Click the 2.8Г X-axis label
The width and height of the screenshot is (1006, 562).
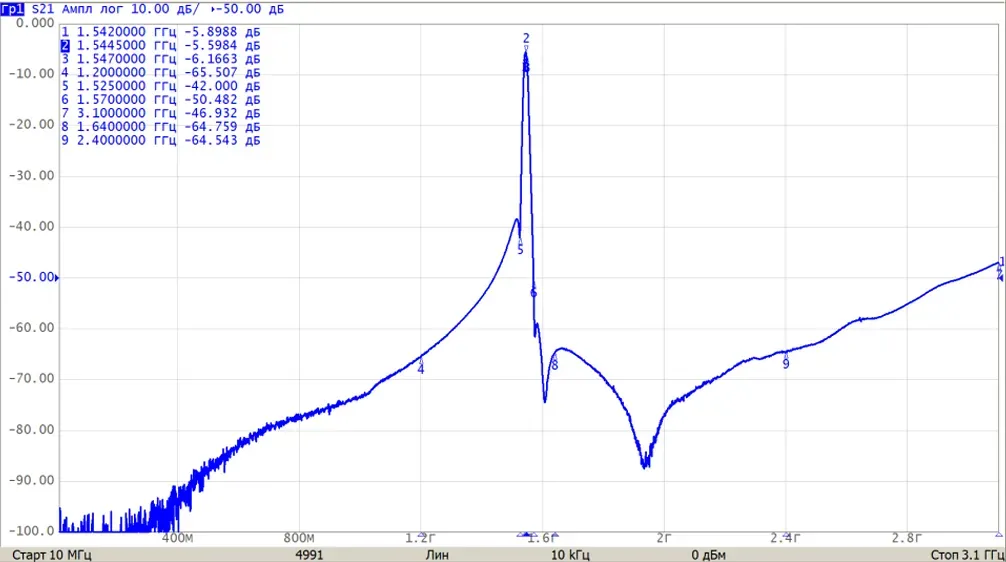pos(907,538)
